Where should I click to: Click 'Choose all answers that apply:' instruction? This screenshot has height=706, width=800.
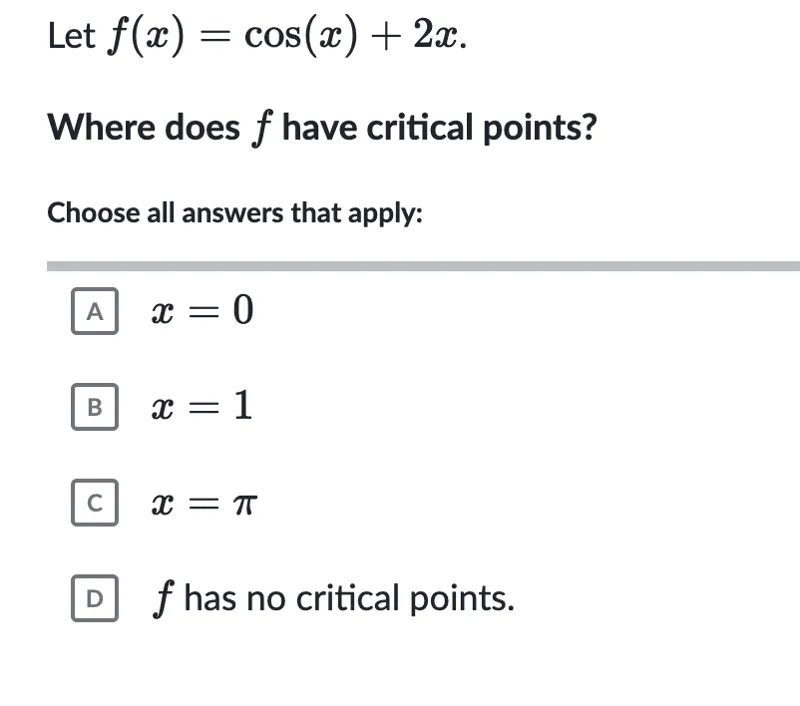pyautogui.click(x=235, y=213)
